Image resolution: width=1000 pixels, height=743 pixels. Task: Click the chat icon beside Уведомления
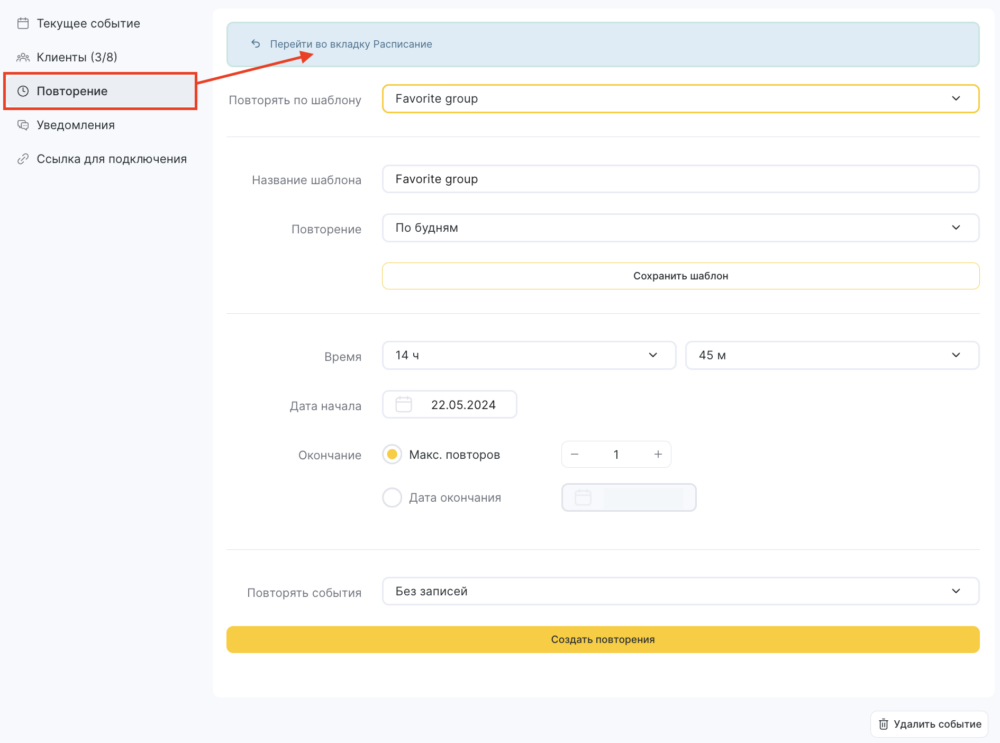23,125
